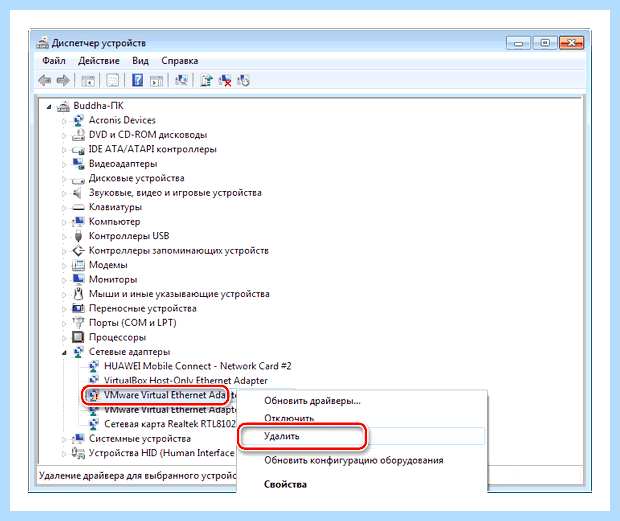The height and width of the screenshot is (521, 620).
Task: Select the Мониторы row label
Action: tap(113, 279)
